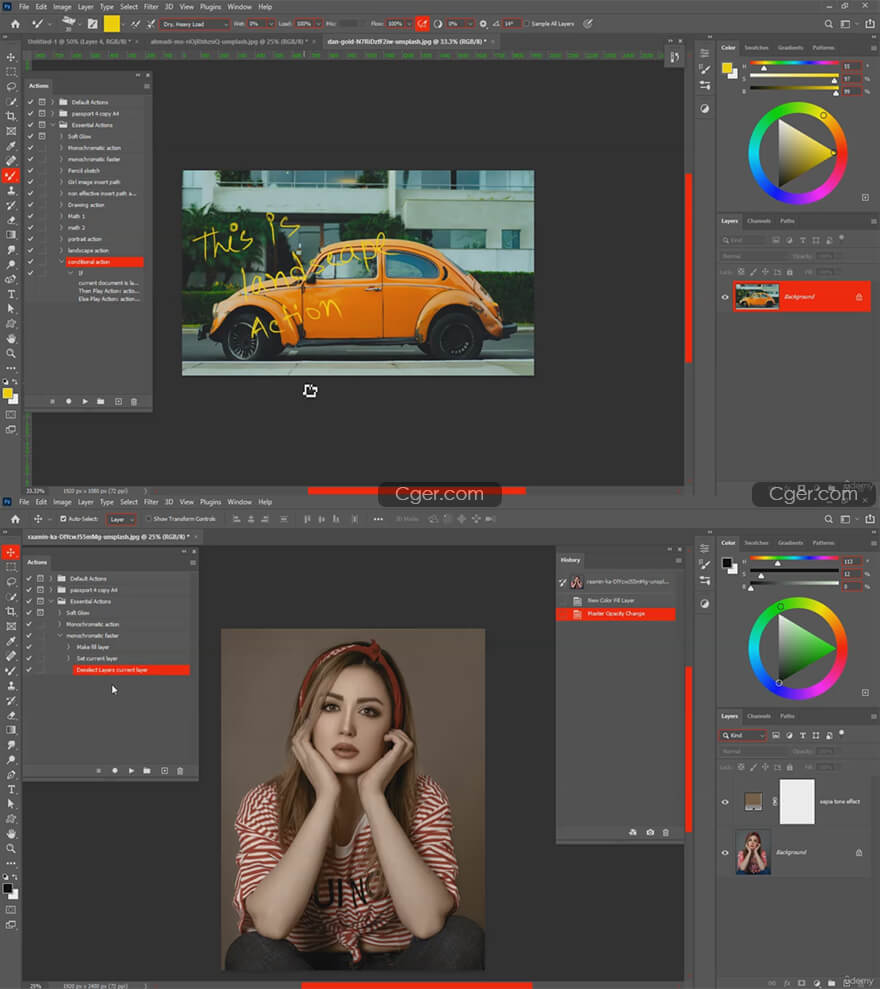The width and height of the screenshot is (880, 989).
Task: Filter for type layers in the bottom Layers panel
Action: coord(802,735)
